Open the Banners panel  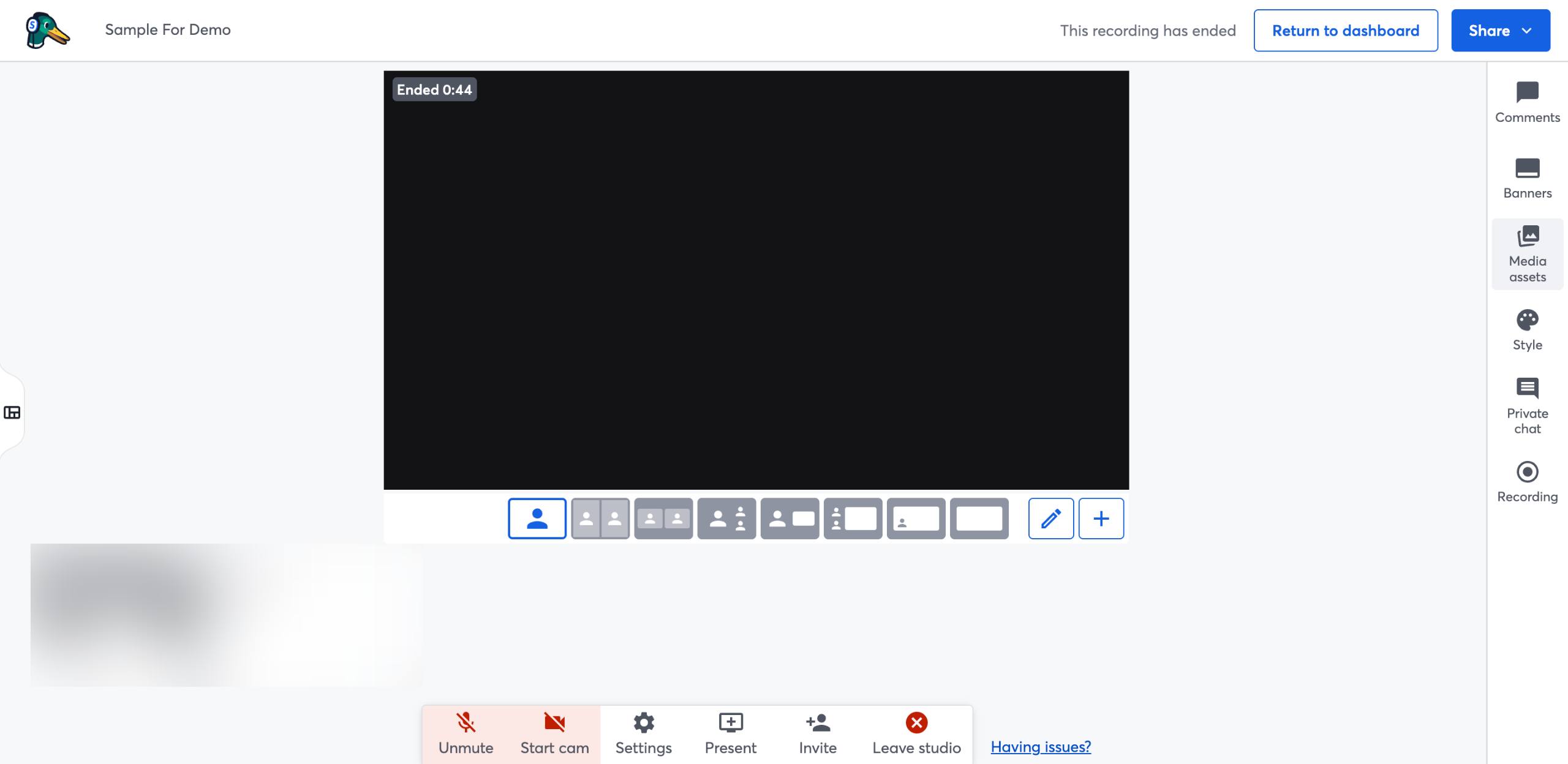(x=1526, y=177)
